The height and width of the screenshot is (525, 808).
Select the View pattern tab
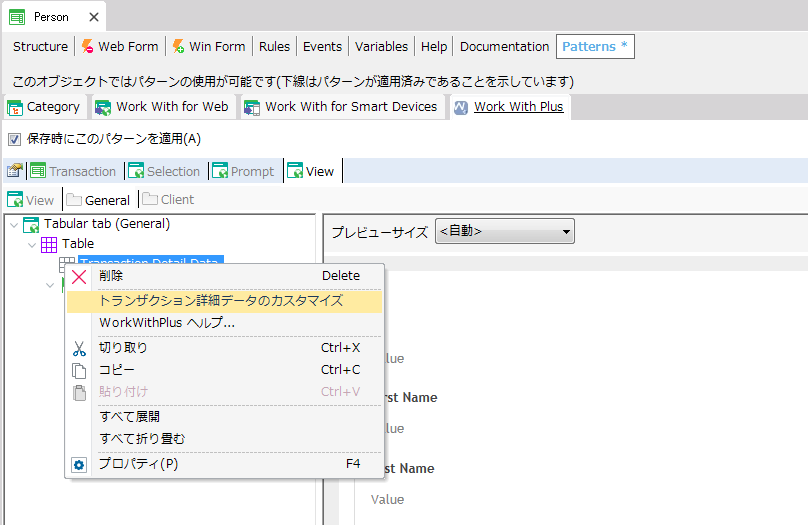coord(319,172)
